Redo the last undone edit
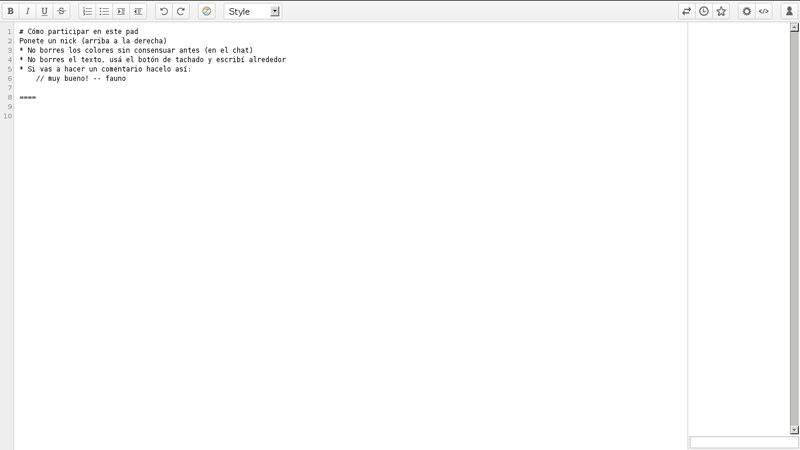800x450 pixels. point(181,11)
